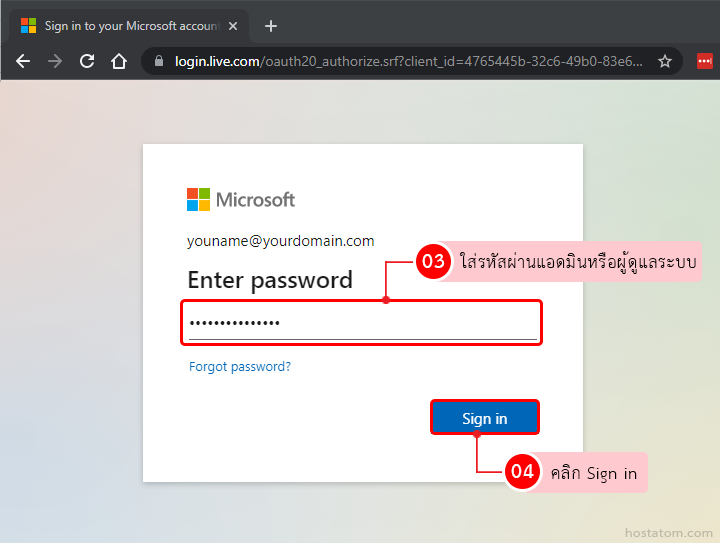Image resolution: width=720 pixels, height=543 pixels.
Task: Bookmark this page with the star icon
Action: (x=665, y=61)
